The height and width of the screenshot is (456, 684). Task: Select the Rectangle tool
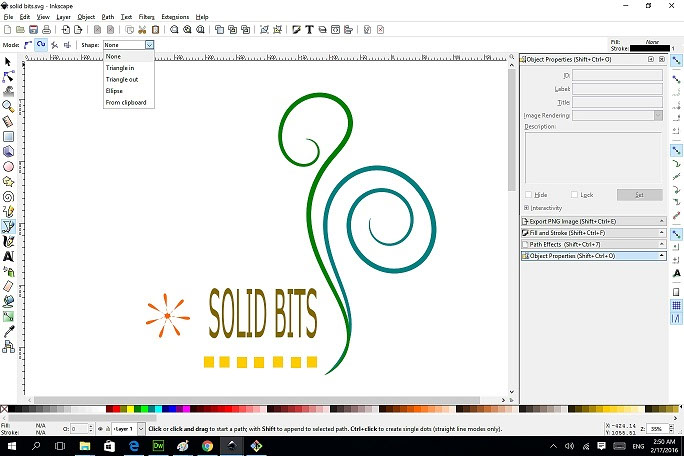(x=8, y=136)
